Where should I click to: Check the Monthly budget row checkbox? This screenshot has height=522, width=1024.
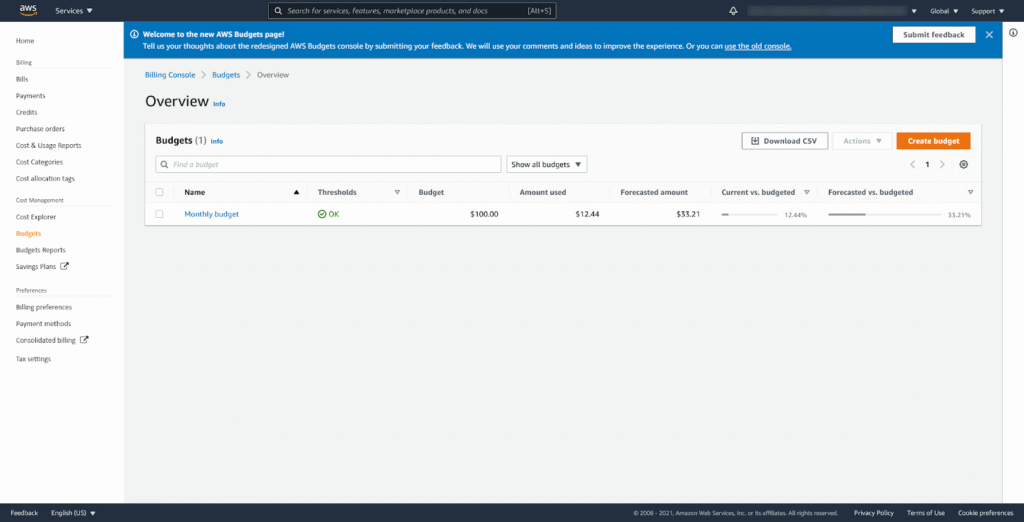click(159, 214)
